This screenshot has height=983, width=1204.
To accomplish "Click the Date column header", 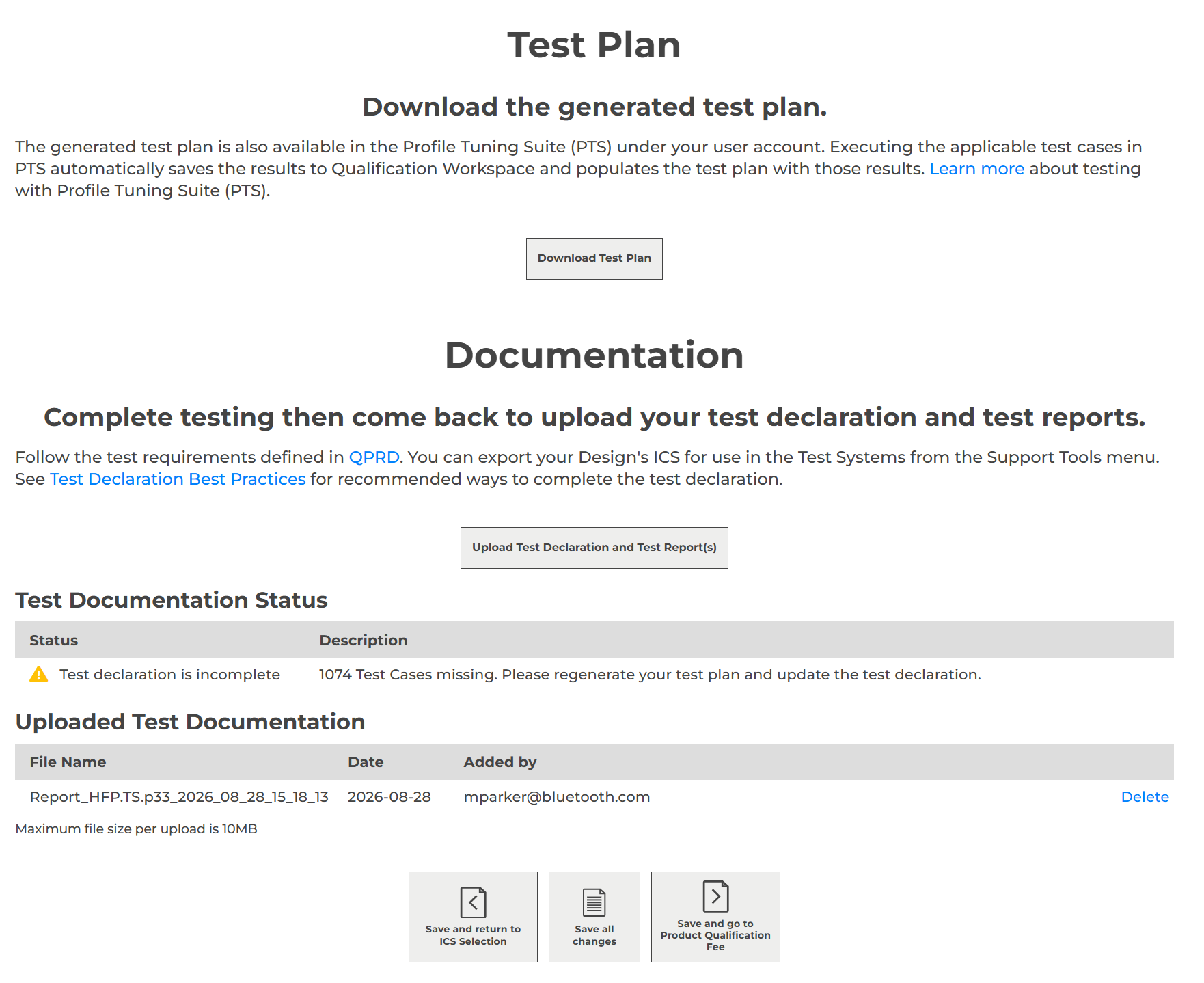I will [x=366, y=762].
